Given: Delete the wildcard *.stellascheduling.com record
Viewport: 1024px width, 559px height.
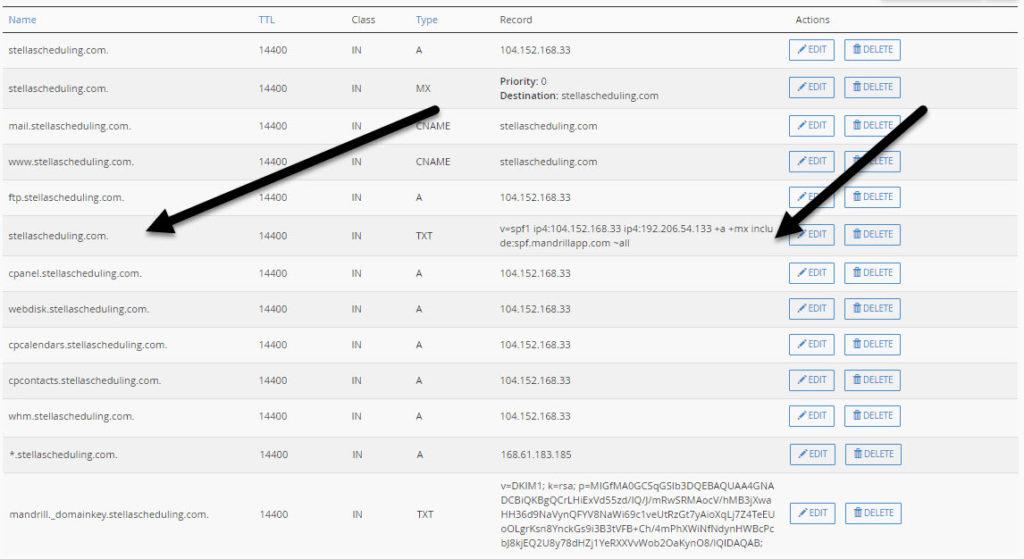Looking at the screenshot, I should (873, 454).
